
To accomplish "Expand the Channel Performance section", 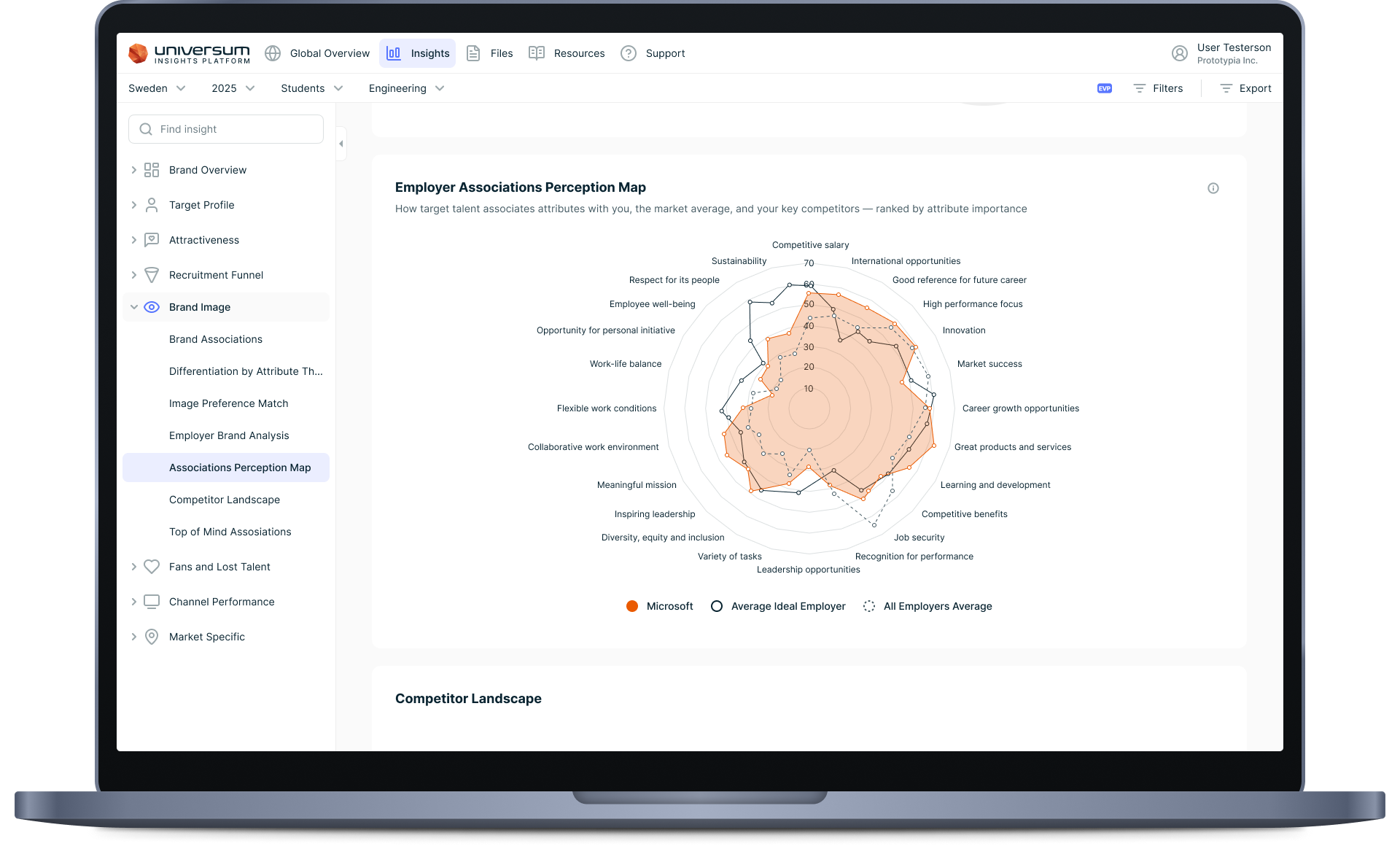I will pyautogui.click(x=133, y=602).
